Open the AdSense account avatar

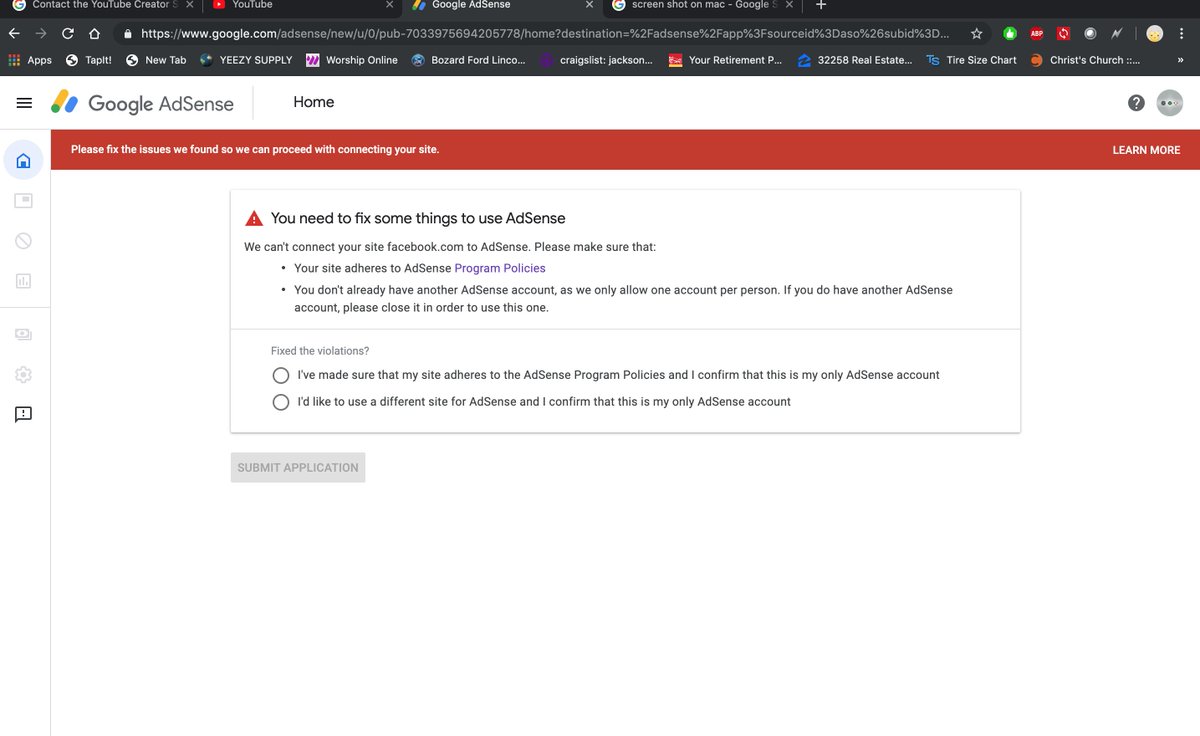coord(1169,103)
